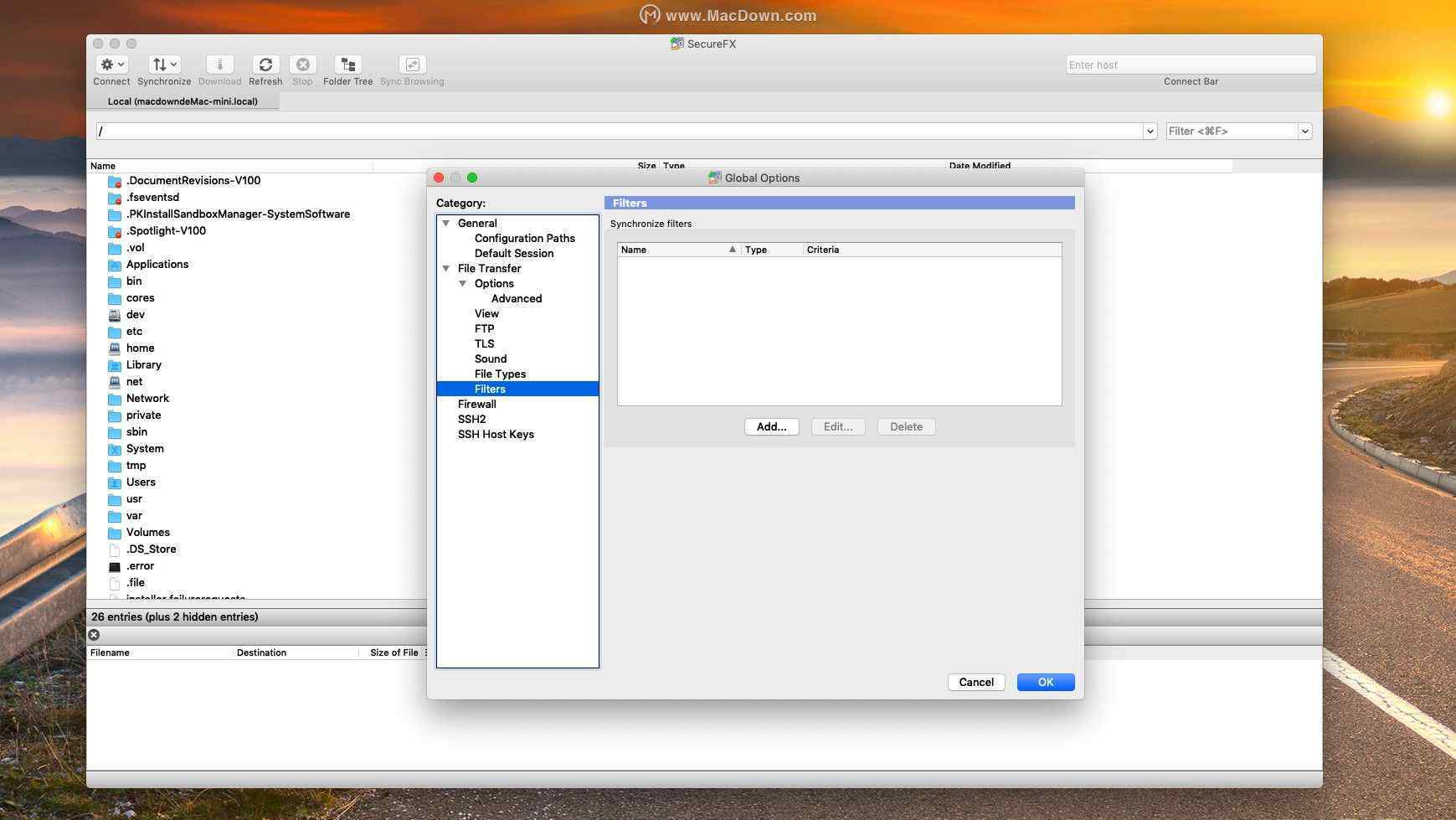The image size is (1456, 820).
Task: Select the FTP category
Action: click(484, 328)
